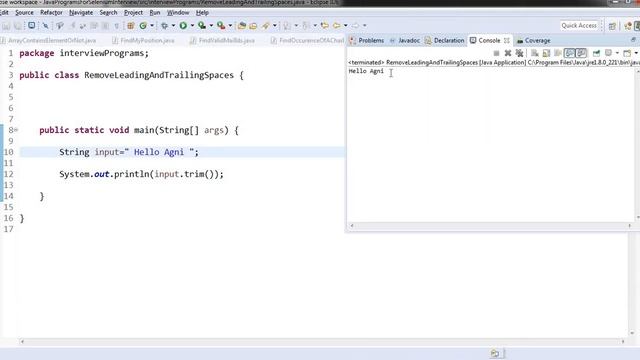Open the Search menu
This screenshot has width=640, height=360.
pos(109,13)
